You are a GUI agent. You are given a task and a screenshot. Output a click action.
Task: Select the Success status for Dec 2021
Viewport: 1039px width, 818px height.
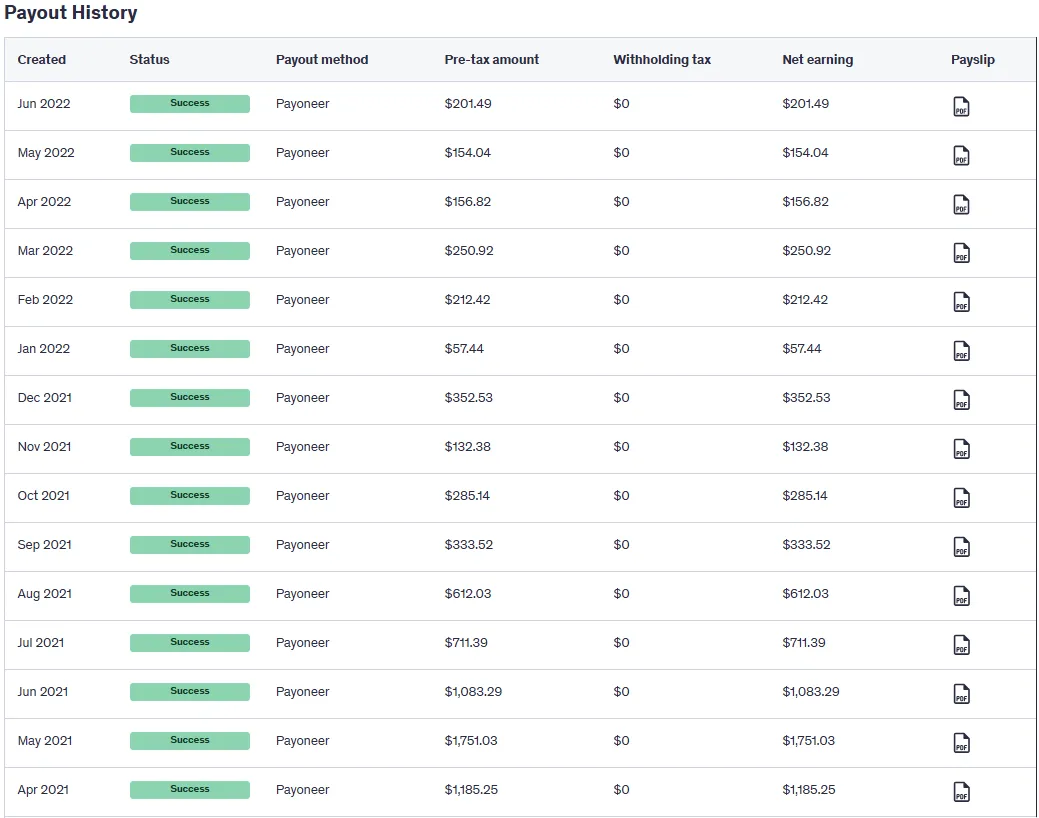coord(190,398)
